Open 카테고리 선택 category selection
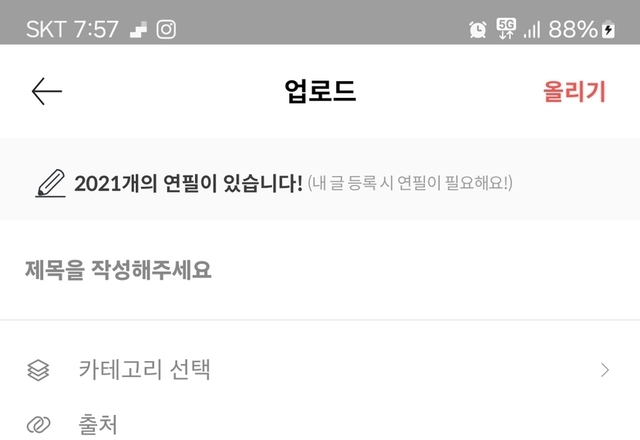Image resolution: width=640 pixels, height=440 pixels. (320, 370)
